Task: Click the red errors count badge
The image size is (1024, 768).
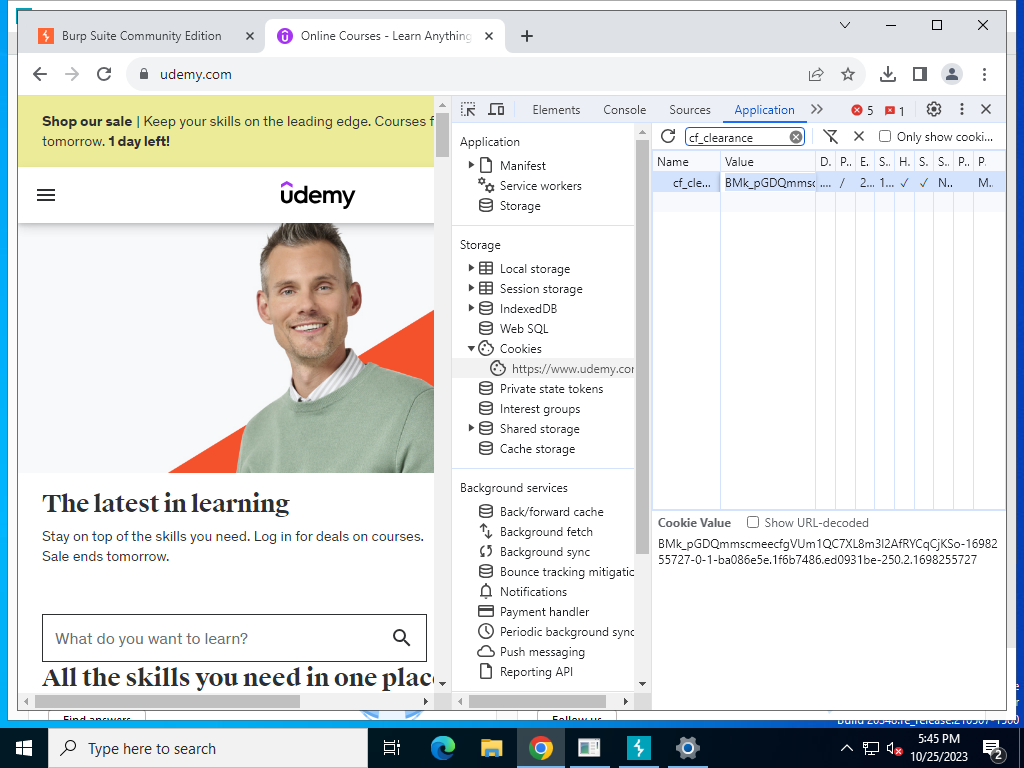Action: point(862,110)
